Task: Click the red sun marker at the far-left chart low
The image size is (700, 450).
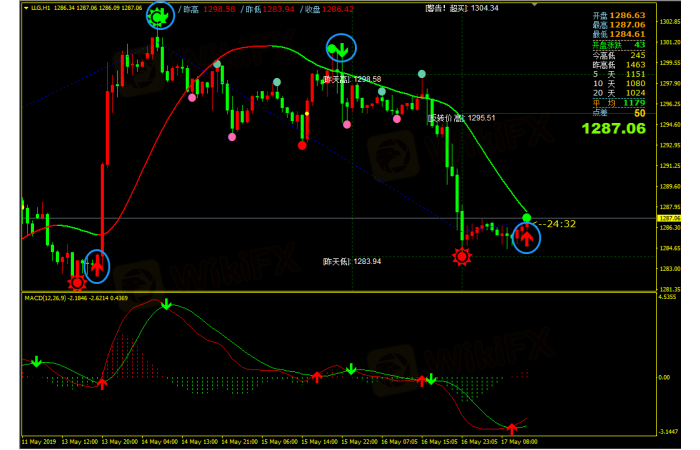Action: [76, 284]
